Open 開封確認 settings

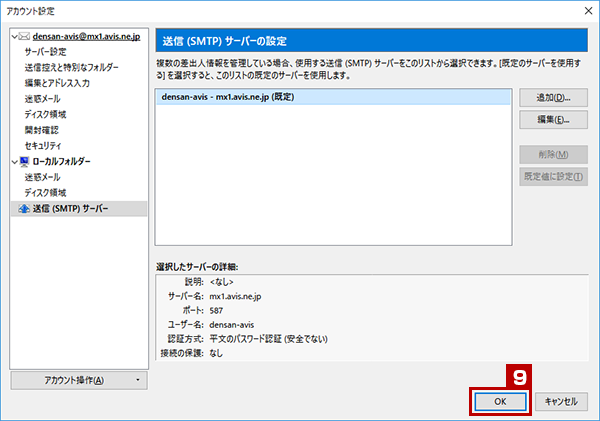(42, 130)
